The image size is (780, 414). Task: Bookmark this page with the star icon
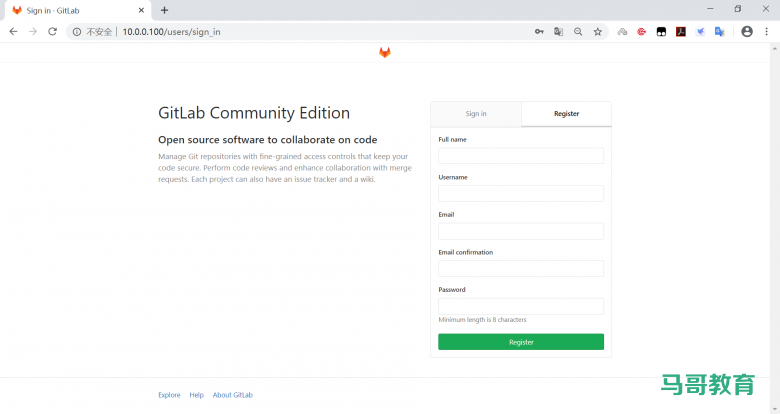[x=597, y=32]
